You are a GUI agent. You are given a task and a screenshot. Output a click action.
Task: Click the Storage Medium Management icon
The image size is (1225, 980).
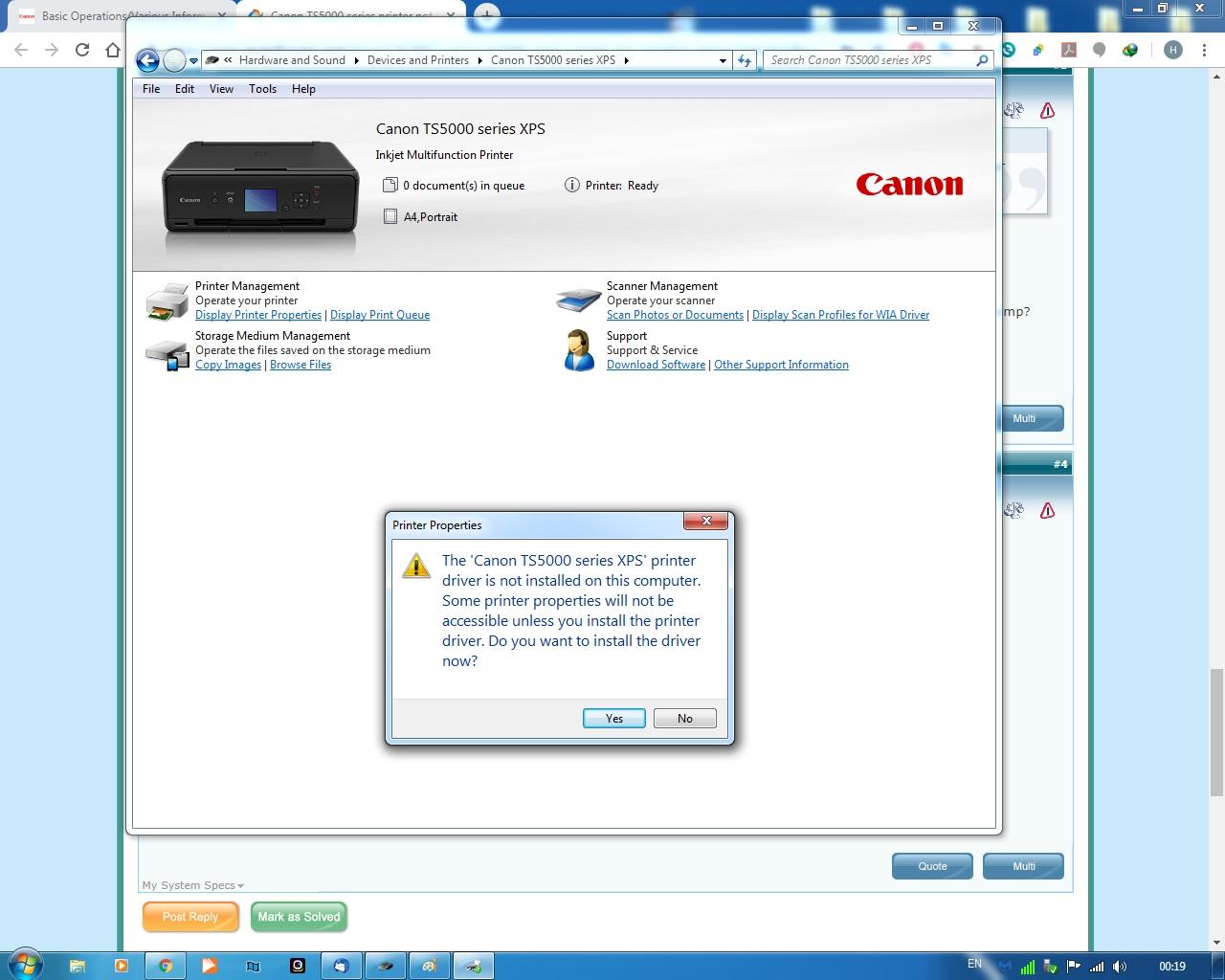[x=167, y=353]
